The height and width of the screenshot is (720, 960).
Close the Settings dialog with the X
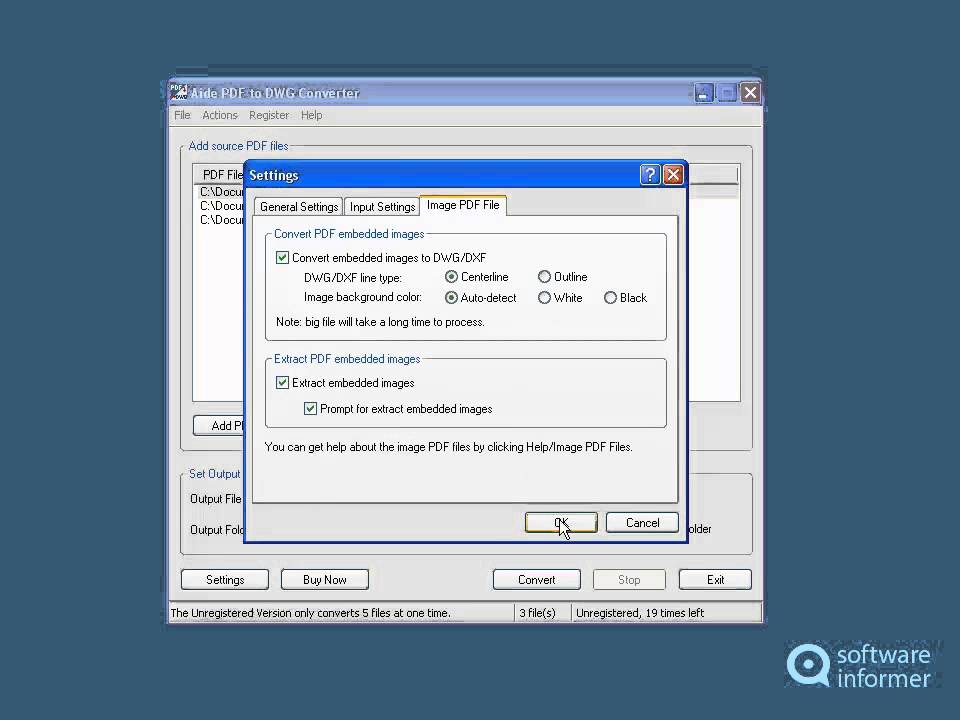coord(673,175)
